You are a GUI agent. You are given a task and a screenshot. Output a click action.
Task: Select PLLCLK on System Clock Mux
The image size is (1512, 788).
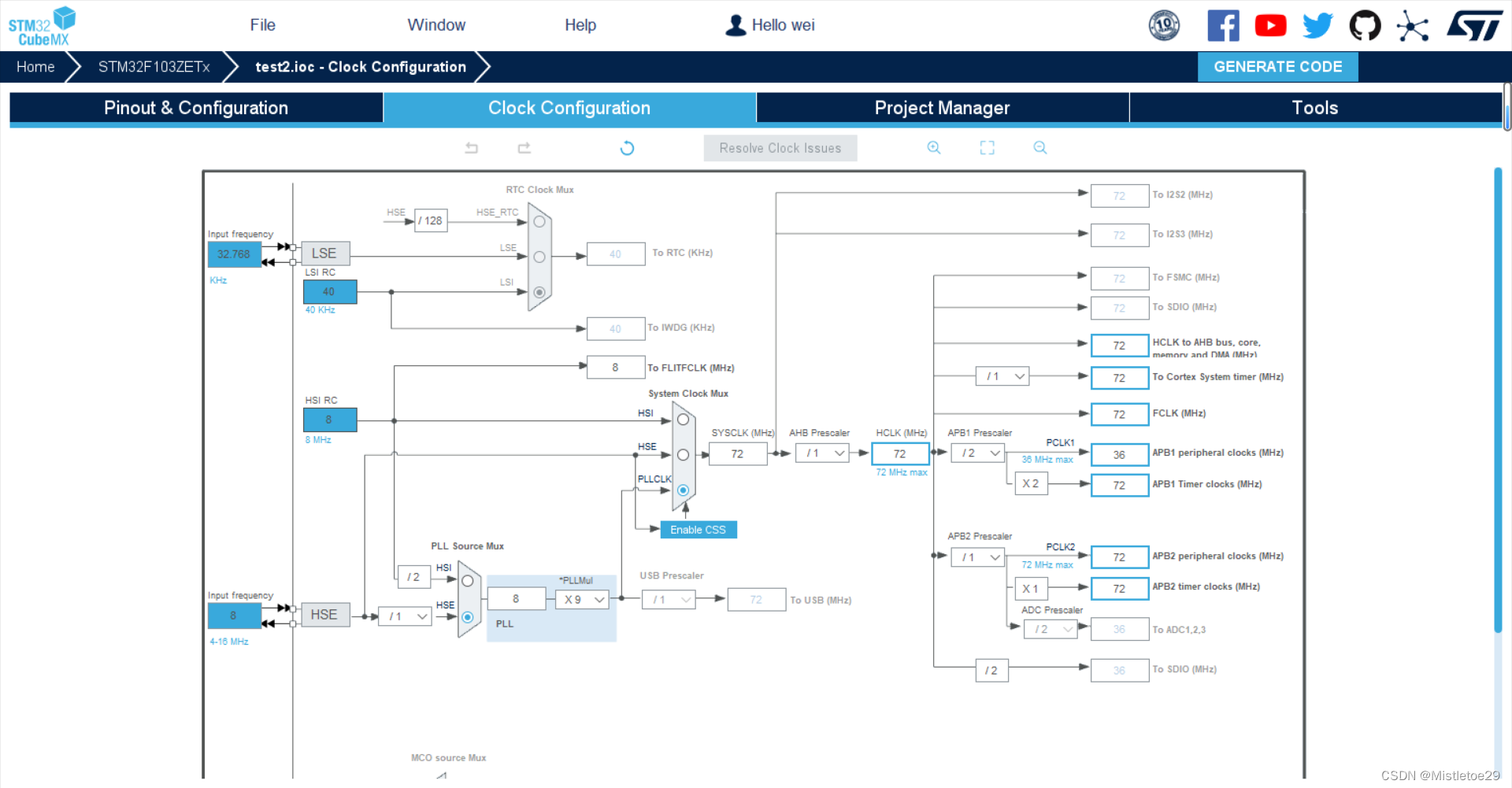[683, 490]
